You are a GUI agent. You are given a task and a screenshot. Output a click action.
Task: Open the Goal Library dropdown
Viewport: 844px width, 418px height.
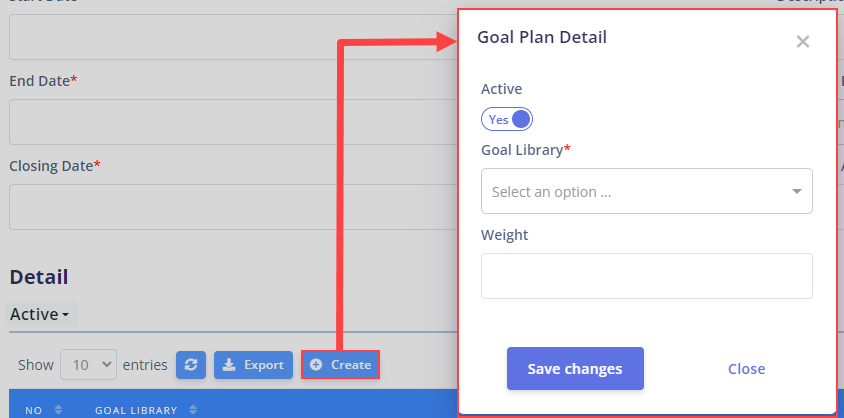pos(646,191)
